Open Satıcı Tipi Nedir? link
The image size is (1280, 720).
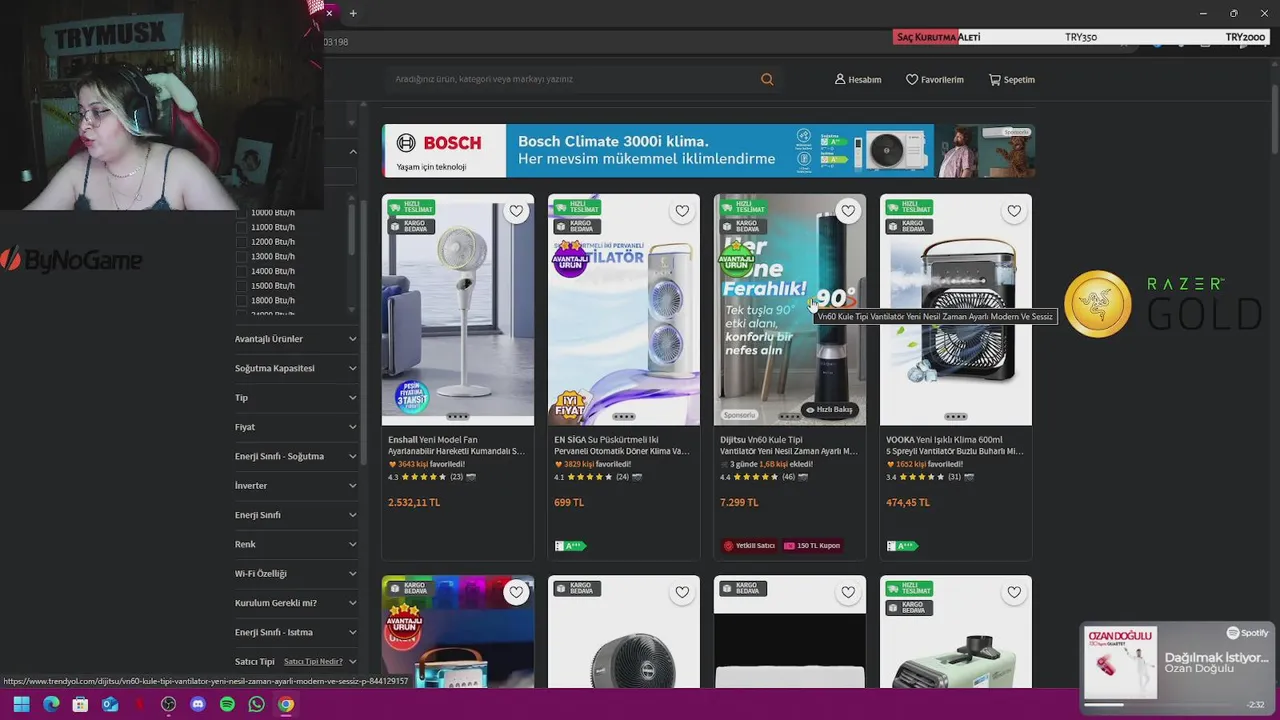(x=313, y=661)
